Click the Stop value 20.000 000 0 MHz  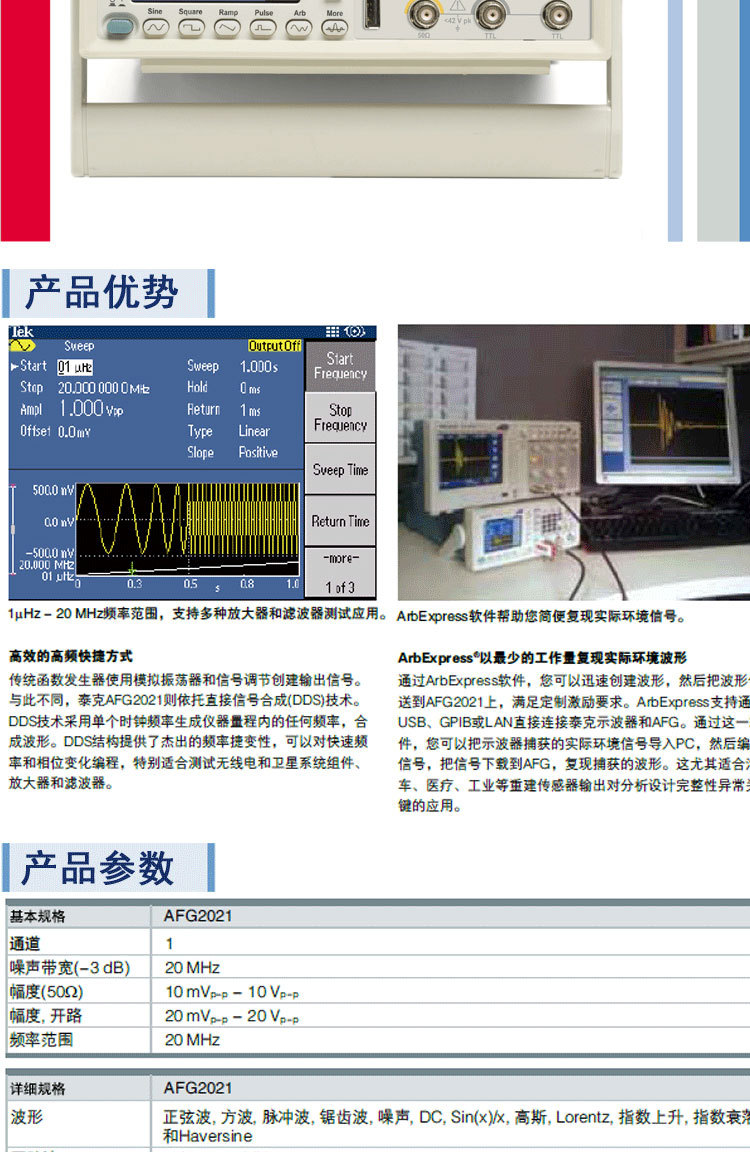click(104, 388)
